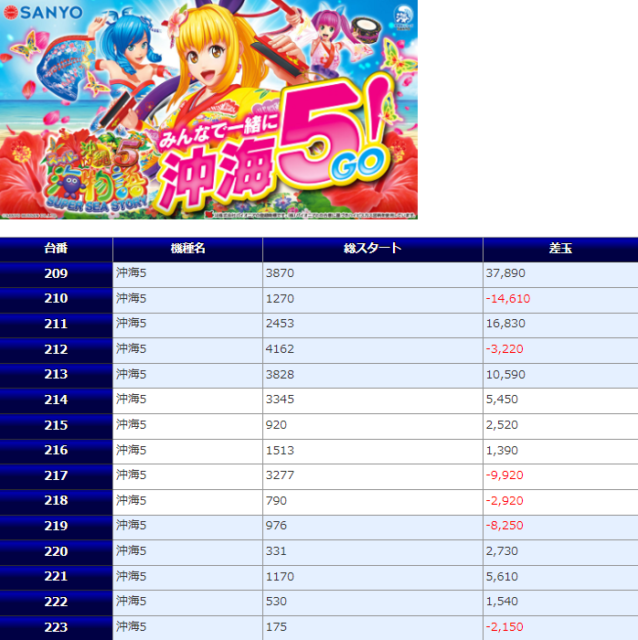Click ball difference value 1,540

(502, 601)
